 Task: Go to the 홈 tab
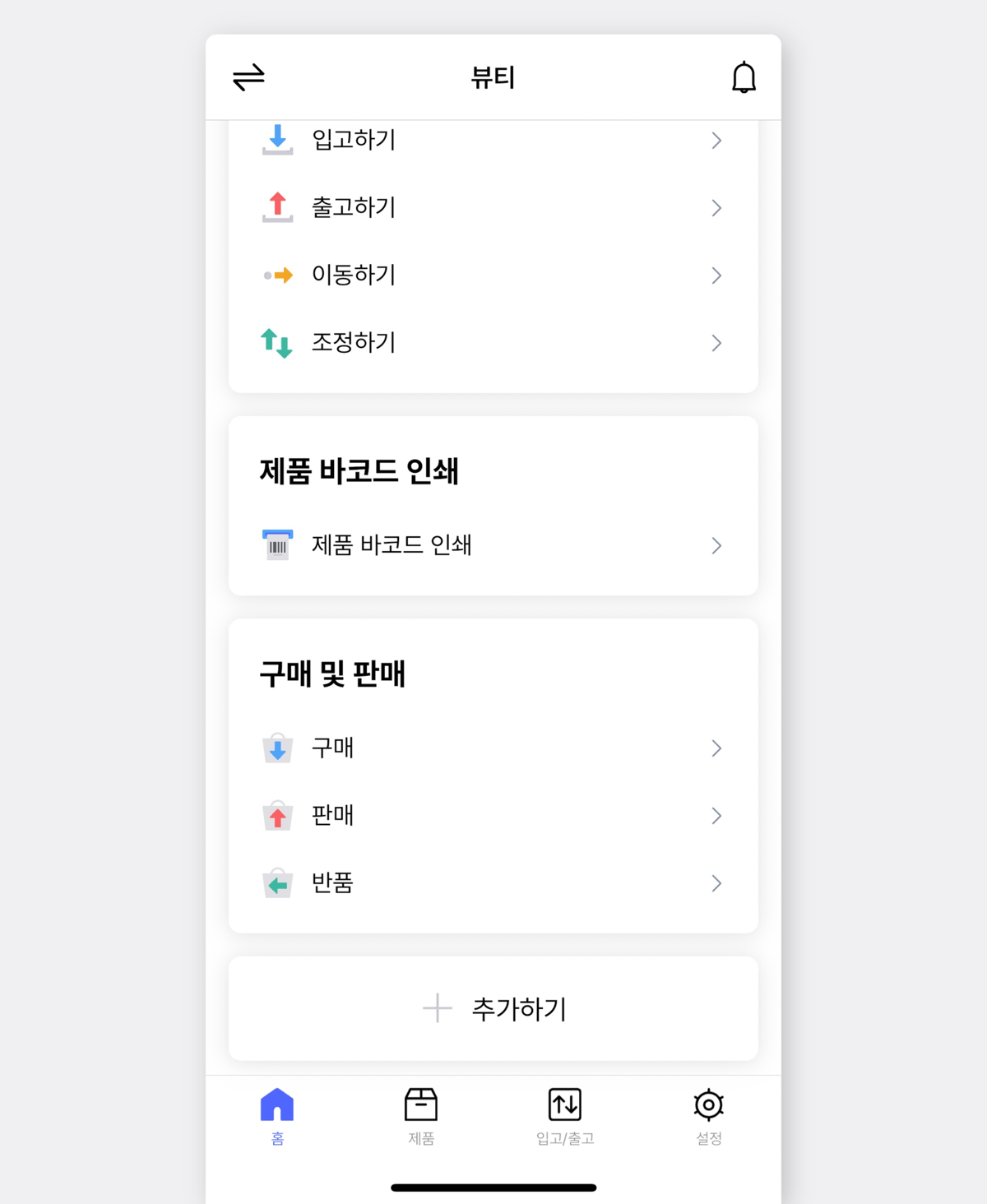click(277, 1115)
